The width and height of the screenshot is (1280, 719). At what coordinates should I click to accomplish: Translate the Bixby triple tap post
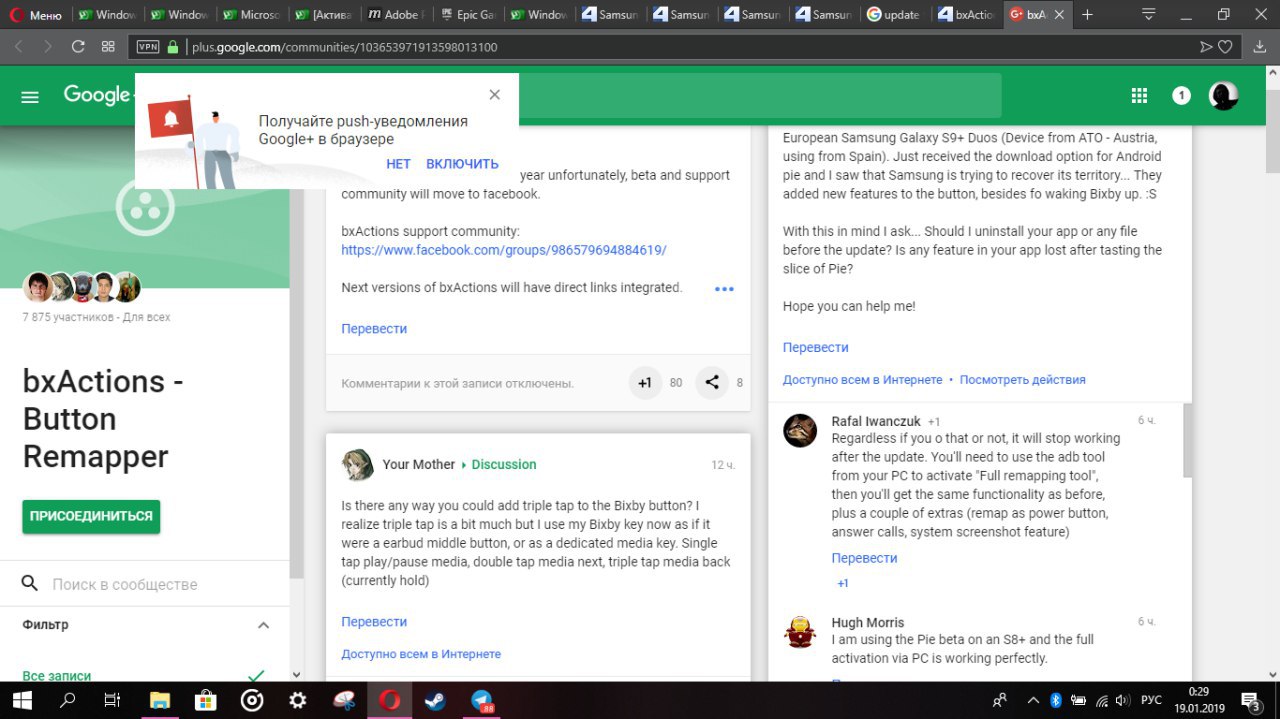coord(374,621)
